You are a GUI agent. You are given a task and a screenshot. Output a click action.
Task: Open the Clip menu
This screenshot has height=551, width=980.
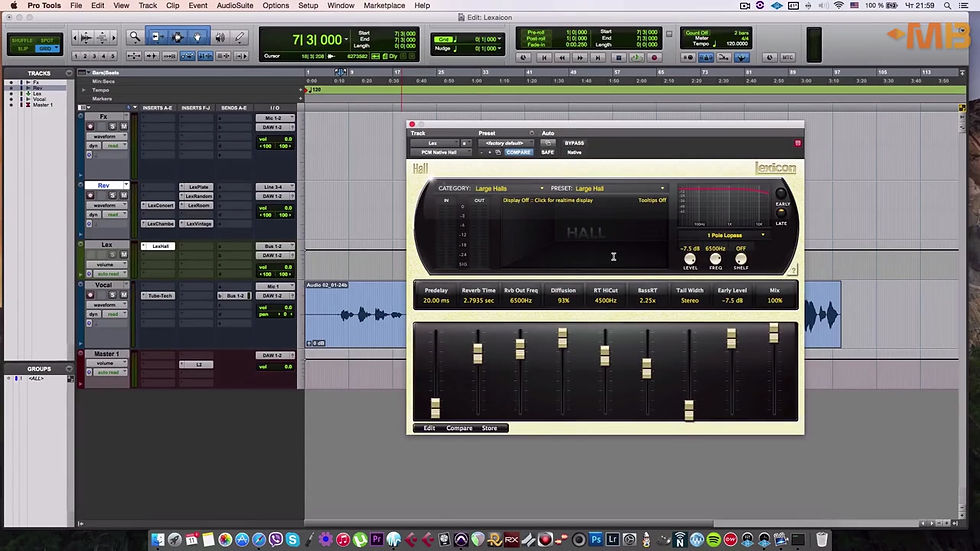click(x=172, y=6)
